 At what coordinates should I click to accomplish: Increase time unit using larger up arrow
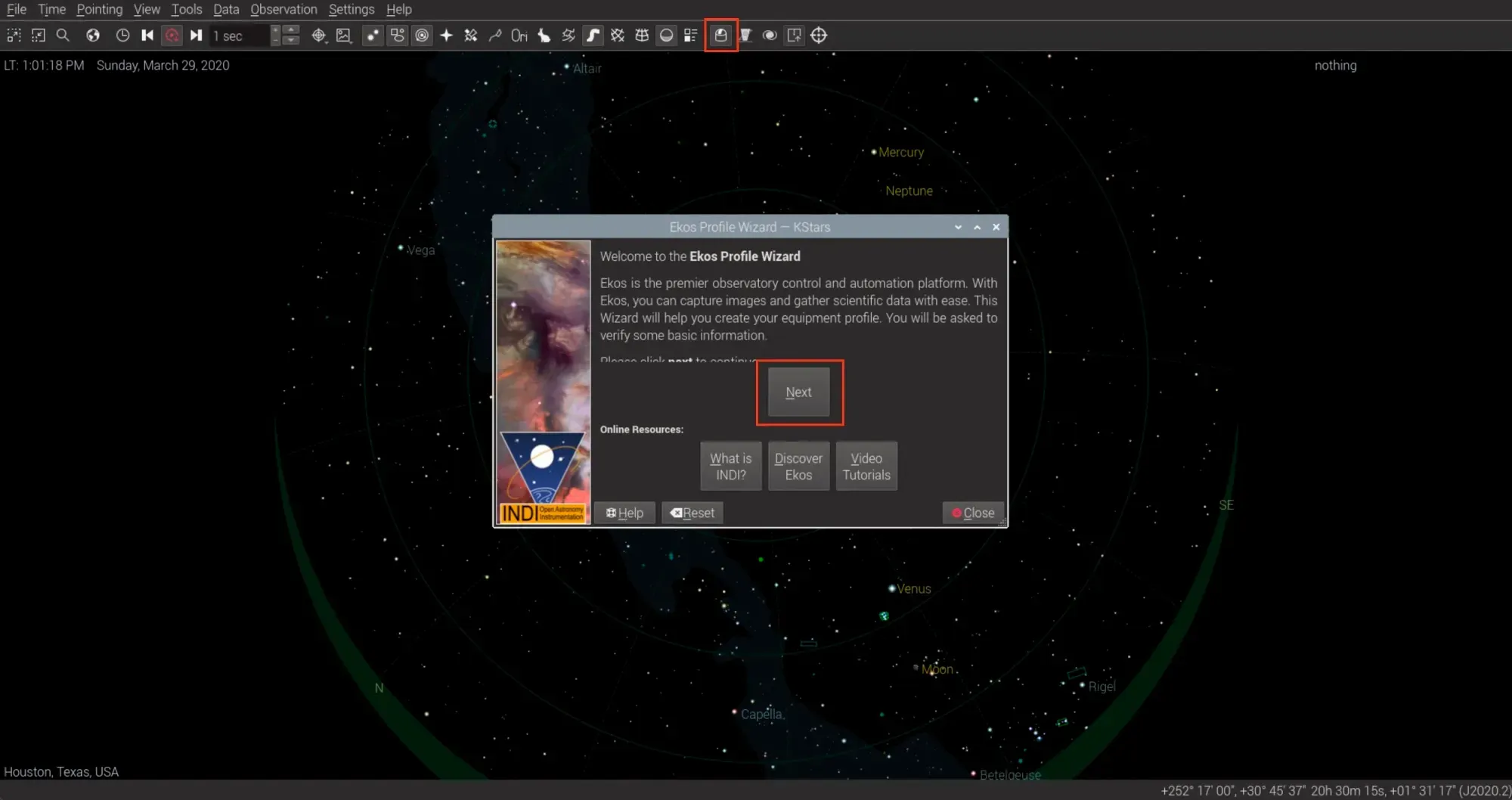(x=291, y=30)
